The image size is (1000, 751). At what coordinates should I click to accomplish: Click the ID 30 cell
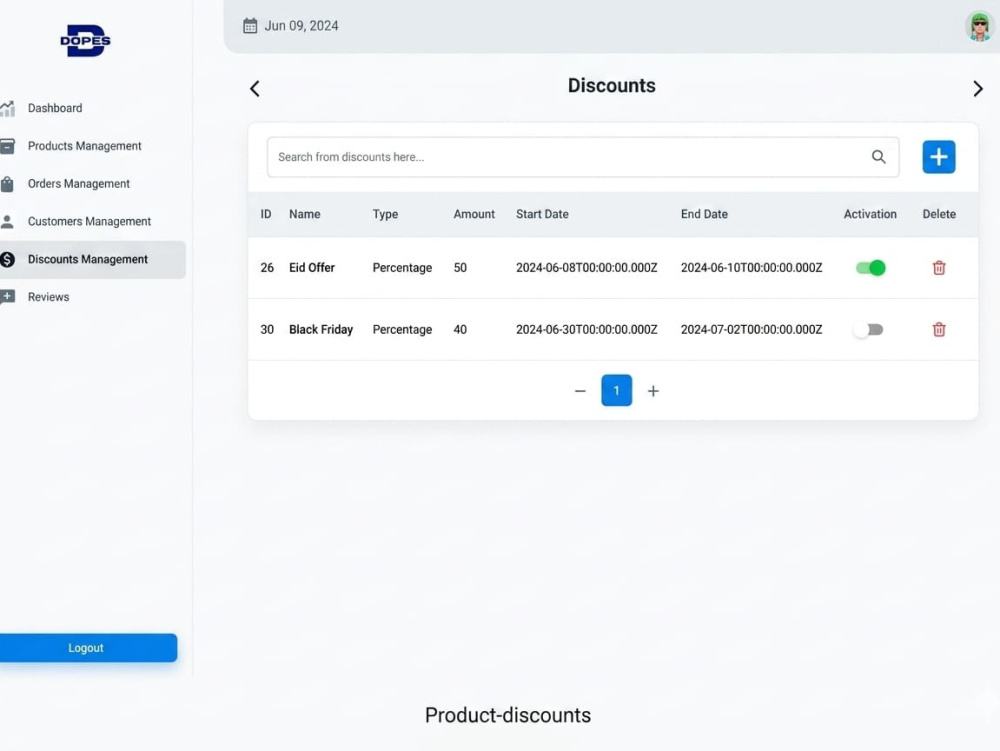tap(267, 330)
